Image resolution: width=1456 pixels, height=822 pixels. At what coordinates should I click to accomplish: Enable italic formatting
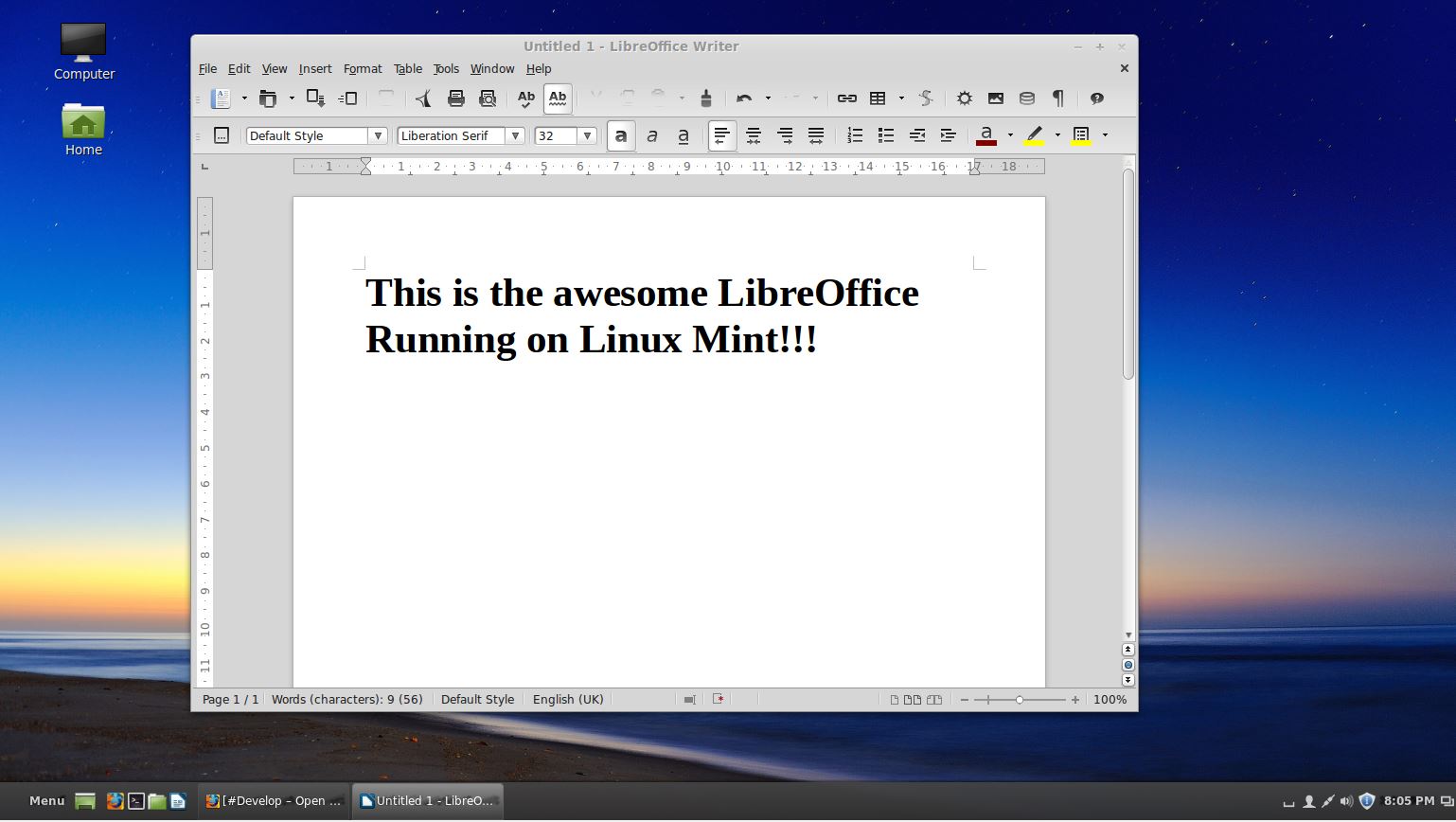click(x=652, y=135)
